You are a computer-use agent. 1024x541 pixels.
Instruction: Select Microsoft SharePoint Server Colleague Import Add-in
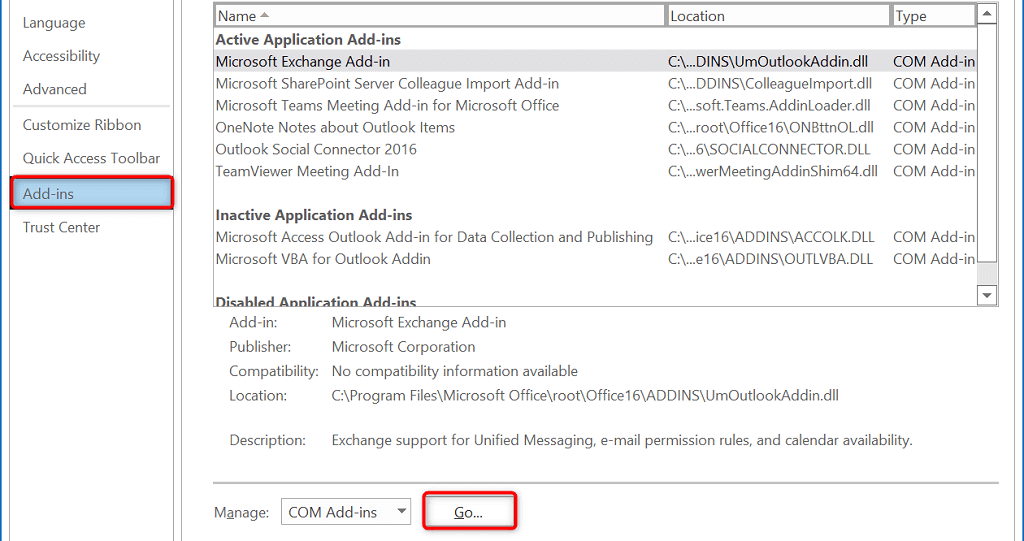pyautogui.click(x=595, y=84)
